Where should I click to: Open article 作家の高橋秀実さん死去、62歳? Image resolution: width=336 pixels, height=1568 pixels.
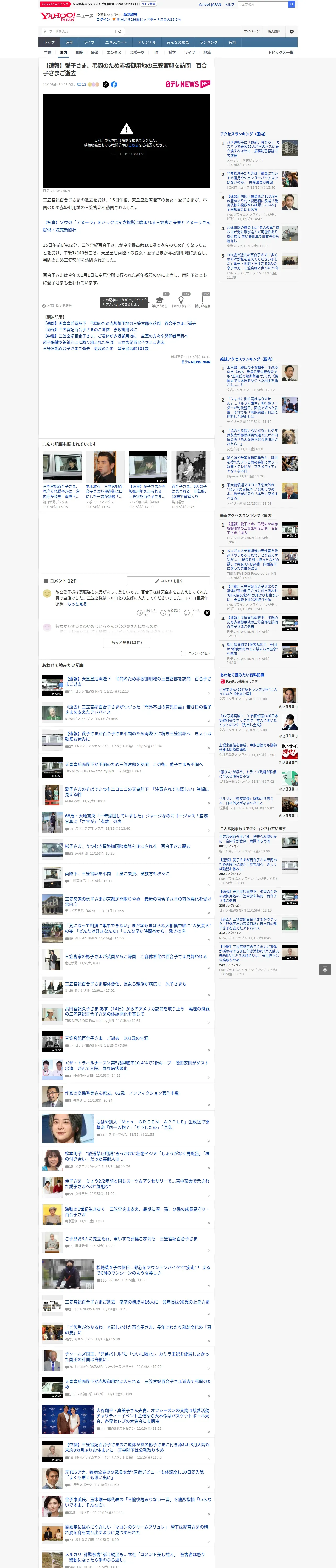click(x=122, y=1093)
